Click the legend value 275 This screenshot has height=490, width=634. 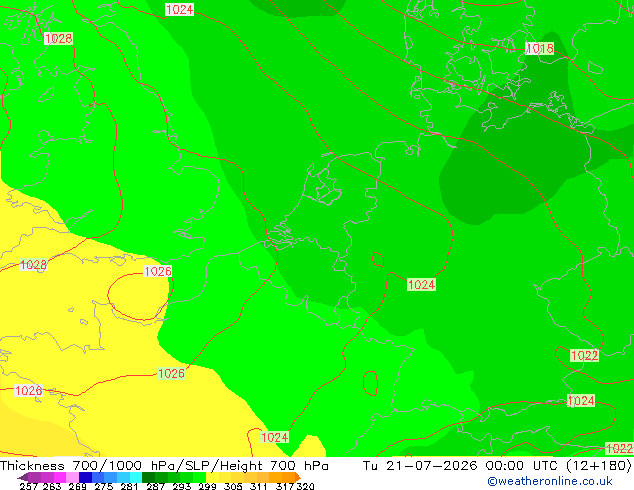click(x=104, y=486)
